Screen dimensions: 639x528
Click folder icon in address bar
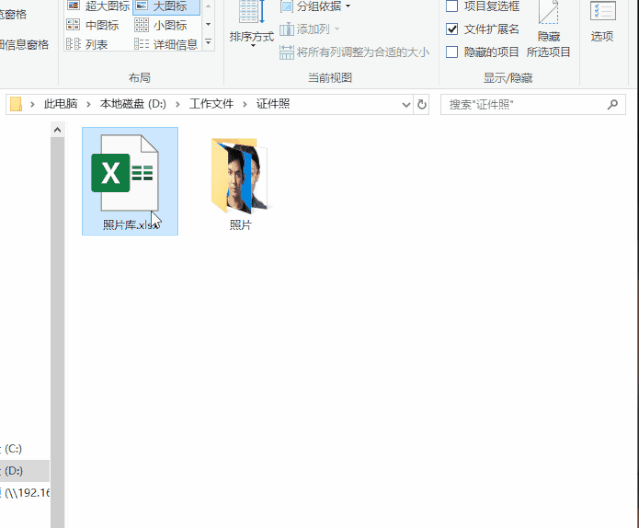point(16,104)
